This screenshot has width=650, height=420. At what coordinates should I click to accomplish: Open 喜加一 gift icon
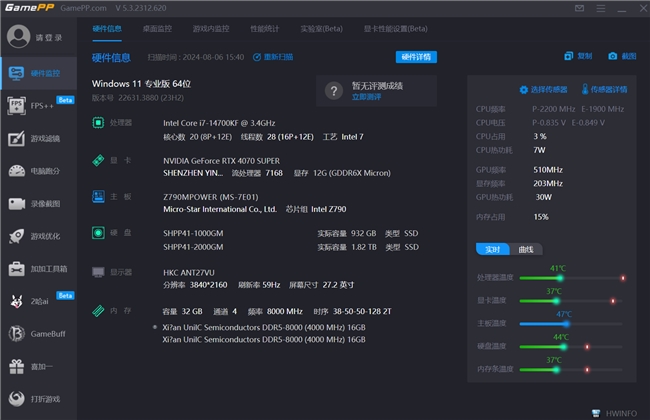[17, 367]
